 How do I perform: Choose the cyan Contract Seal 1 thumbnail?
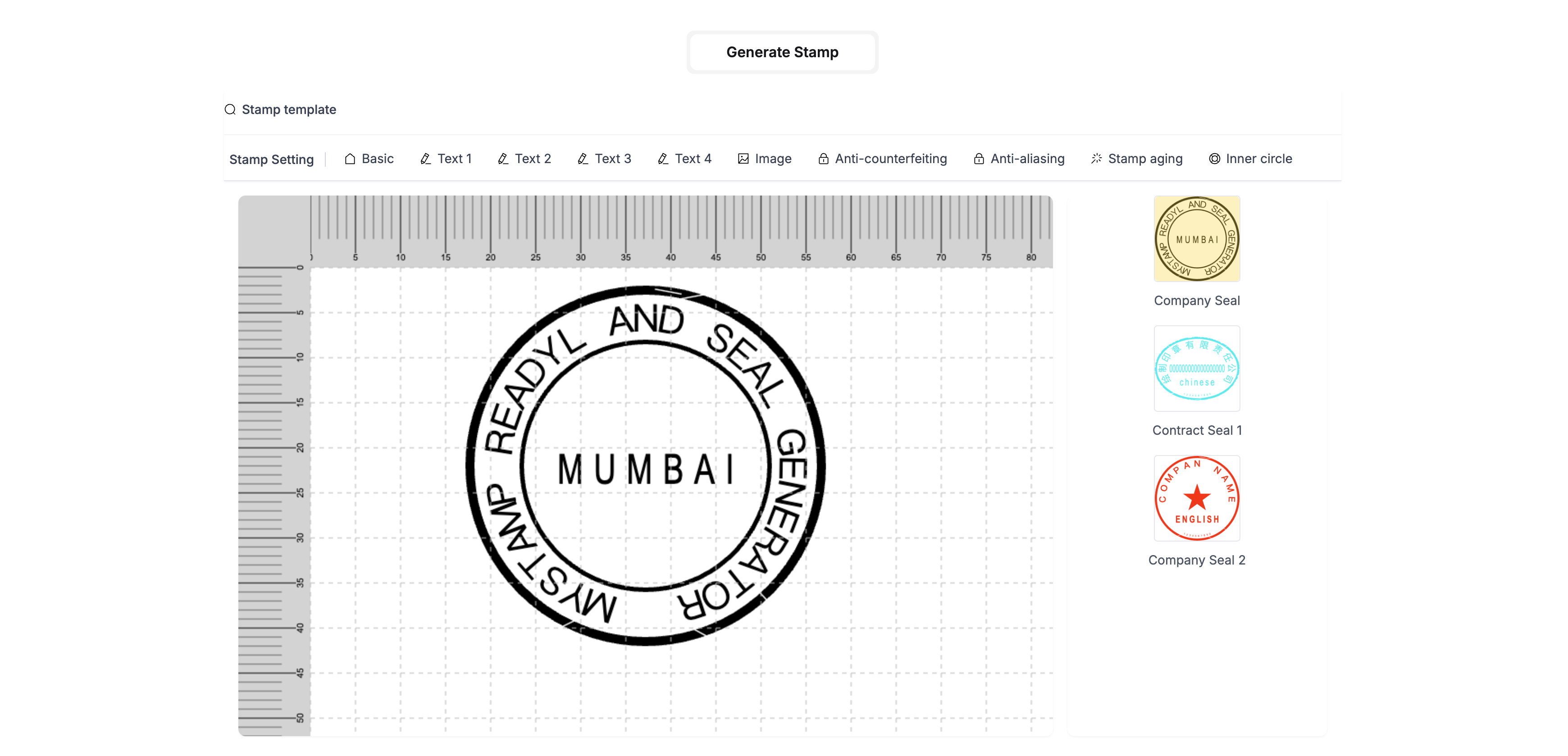click(x=1197, y=368)
